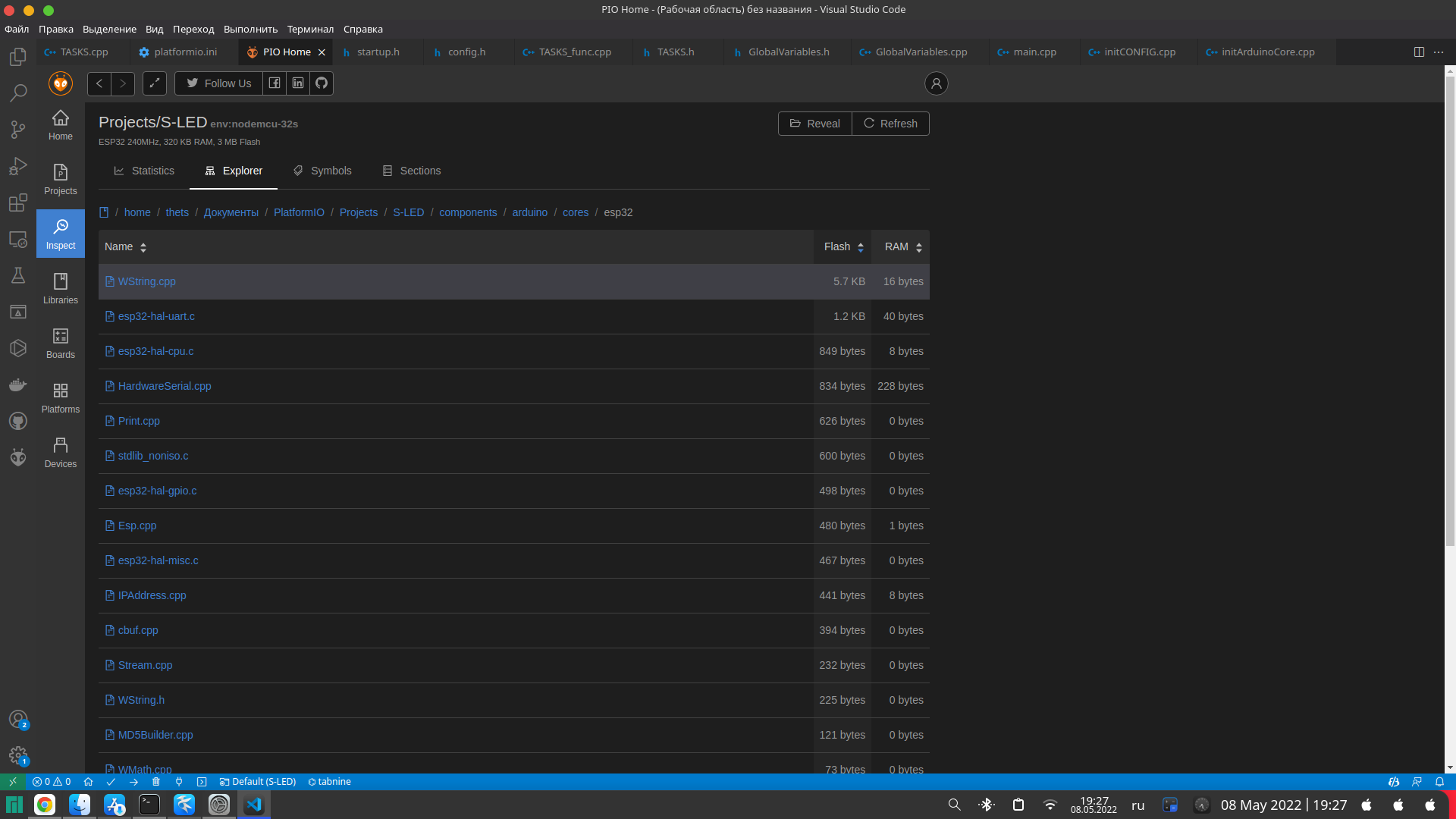This screenshot has width=1456, height=819.
Task: Go to components breadcrumb folder
Action: click(x=468, y=212)
